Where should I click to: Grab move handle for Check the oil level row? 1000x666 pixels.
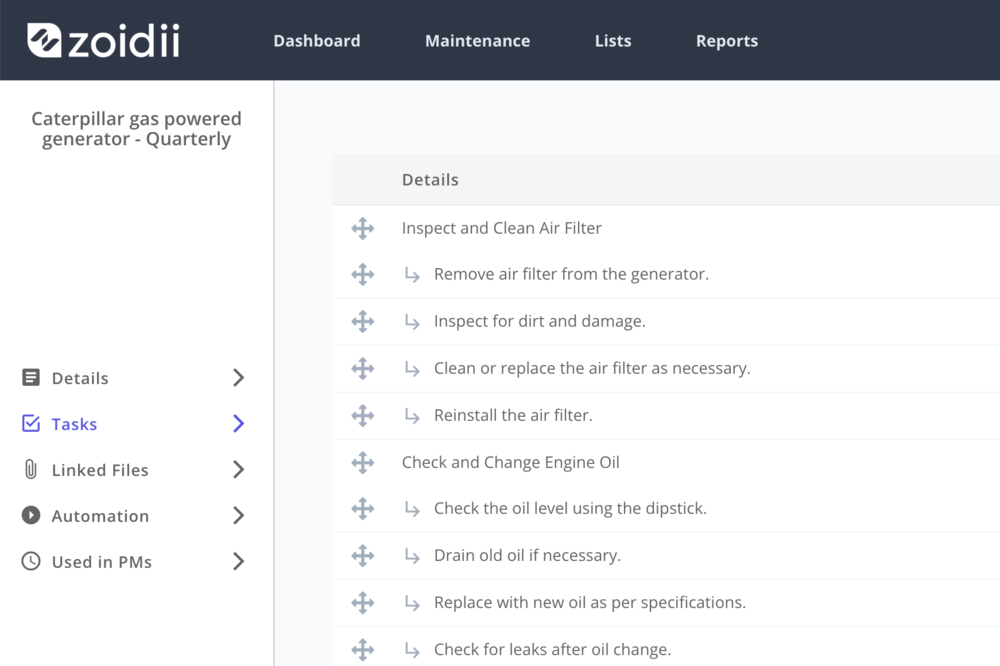tap(363, 509)
